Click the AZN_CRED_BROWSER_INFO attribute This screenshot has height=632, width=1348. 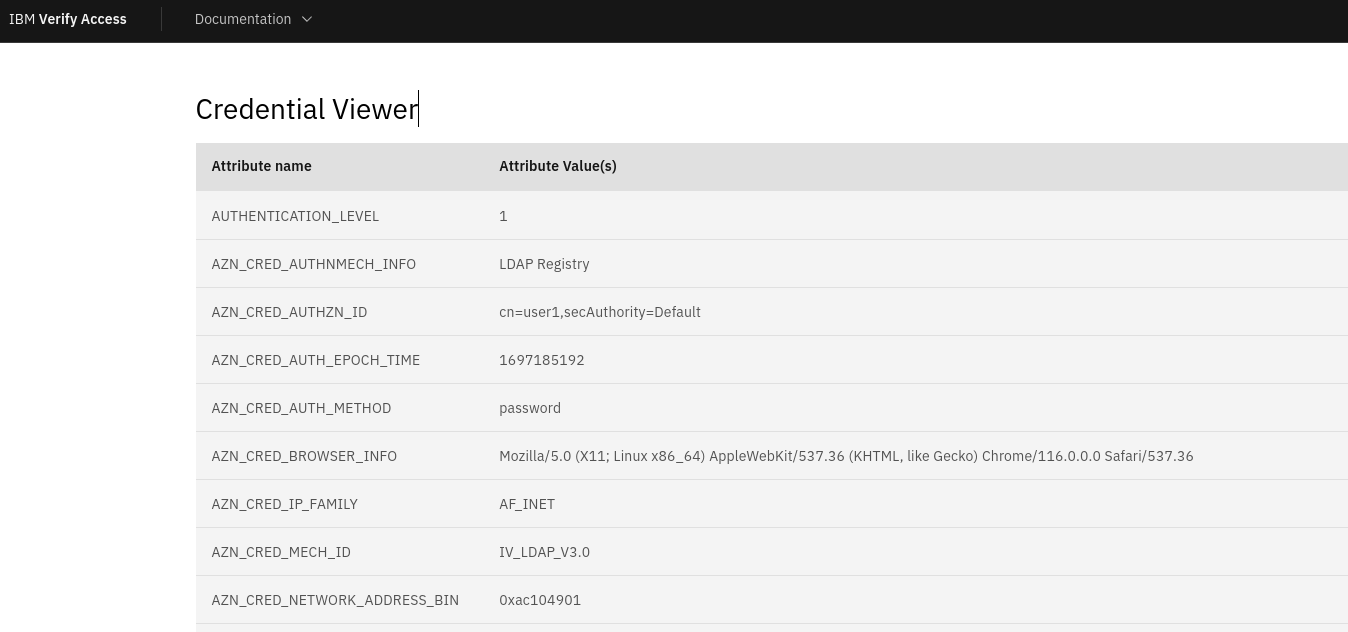(304, 456)
